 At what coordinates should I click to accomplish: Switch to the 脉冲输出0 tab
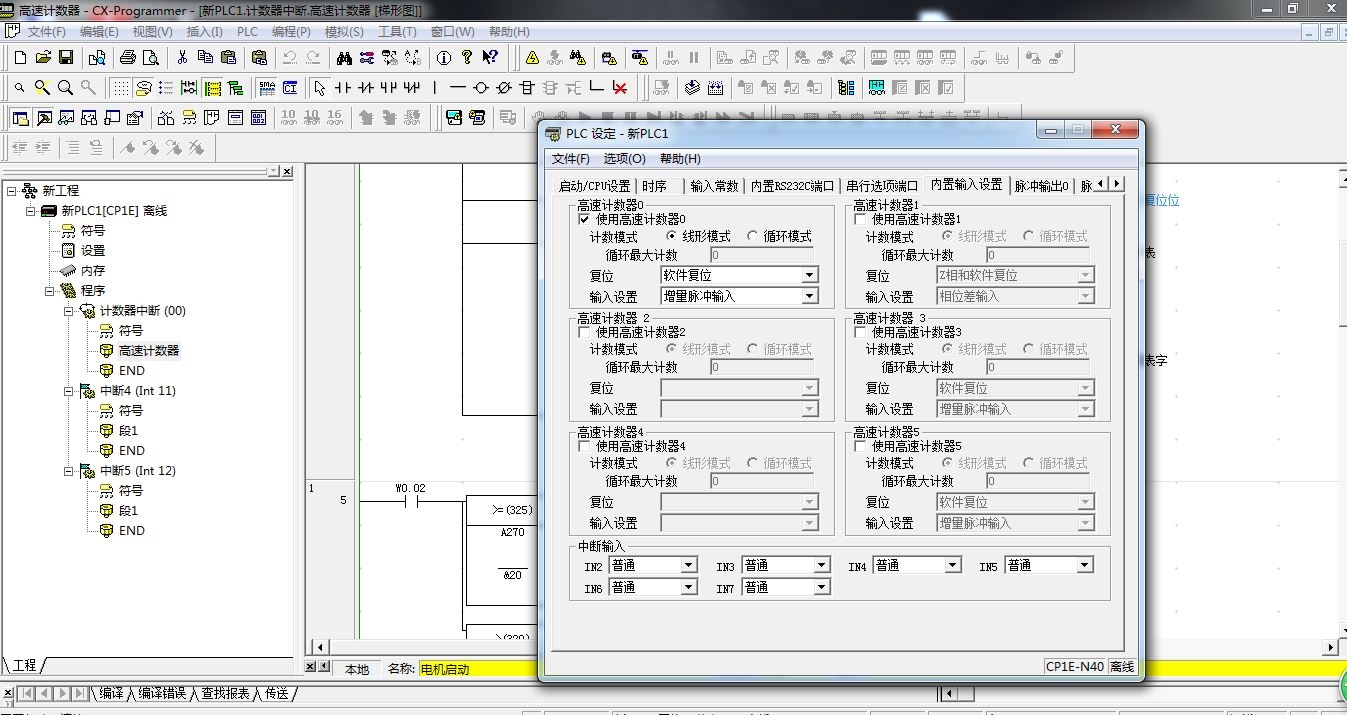tap(1042, 186)
